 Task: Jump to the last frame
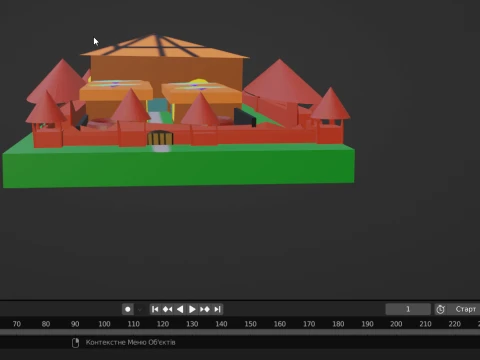tap(217, 309)
